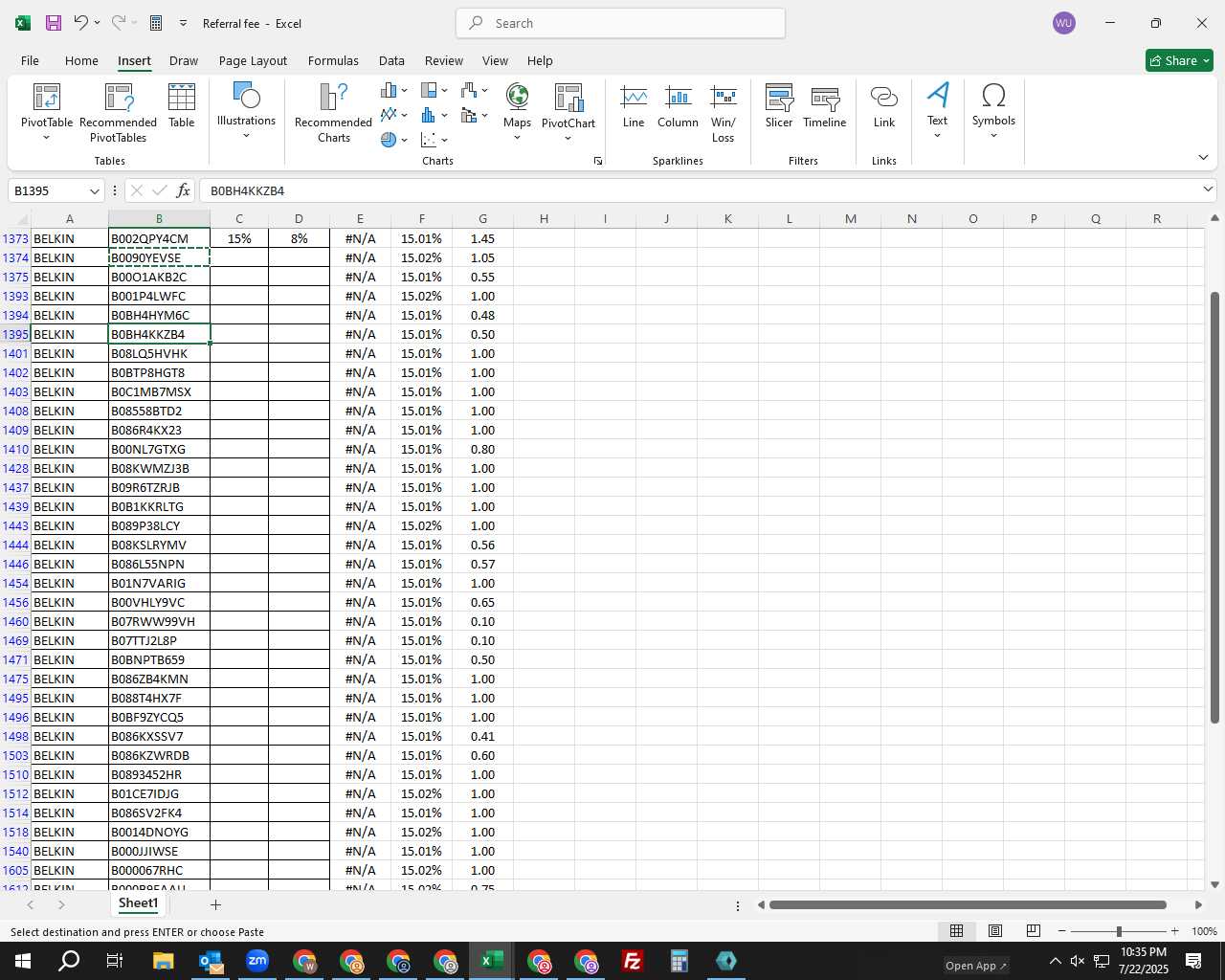Open Zoom app from the taskbar
The width and height of the screenshot is (1225, 980).
257,961
